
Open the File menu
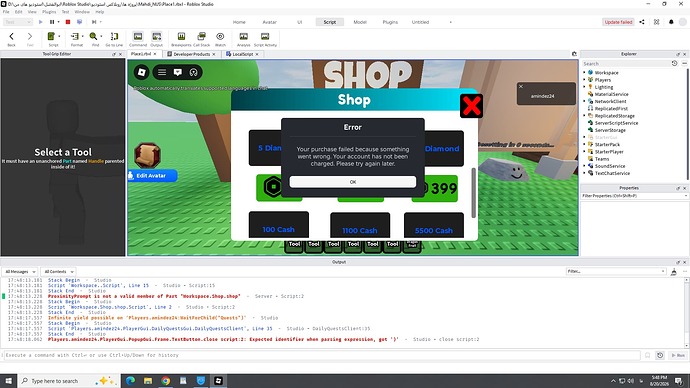6,12
